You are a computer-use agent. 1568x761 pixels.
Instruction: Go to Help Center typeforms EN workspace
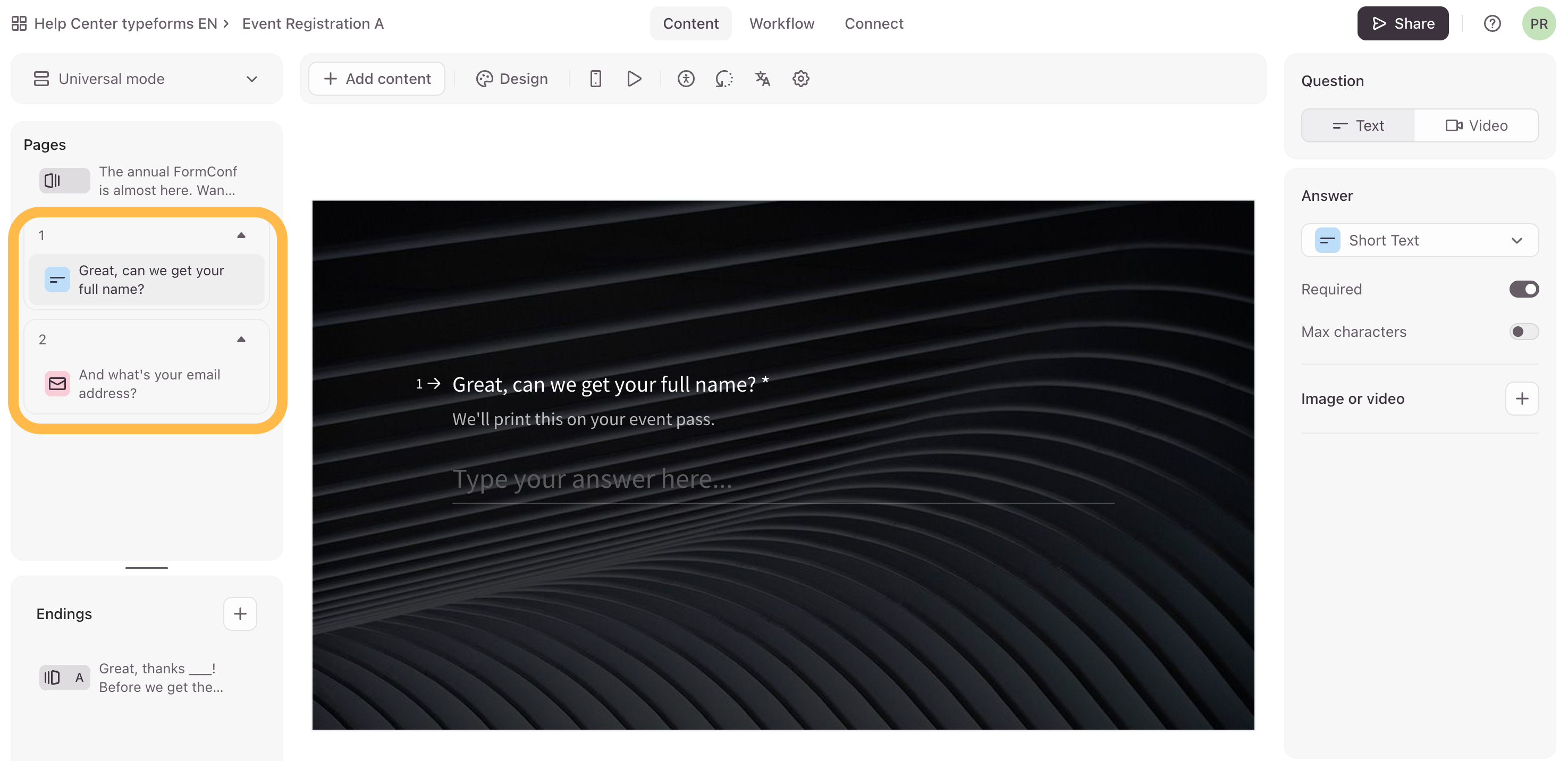point(126,24)
